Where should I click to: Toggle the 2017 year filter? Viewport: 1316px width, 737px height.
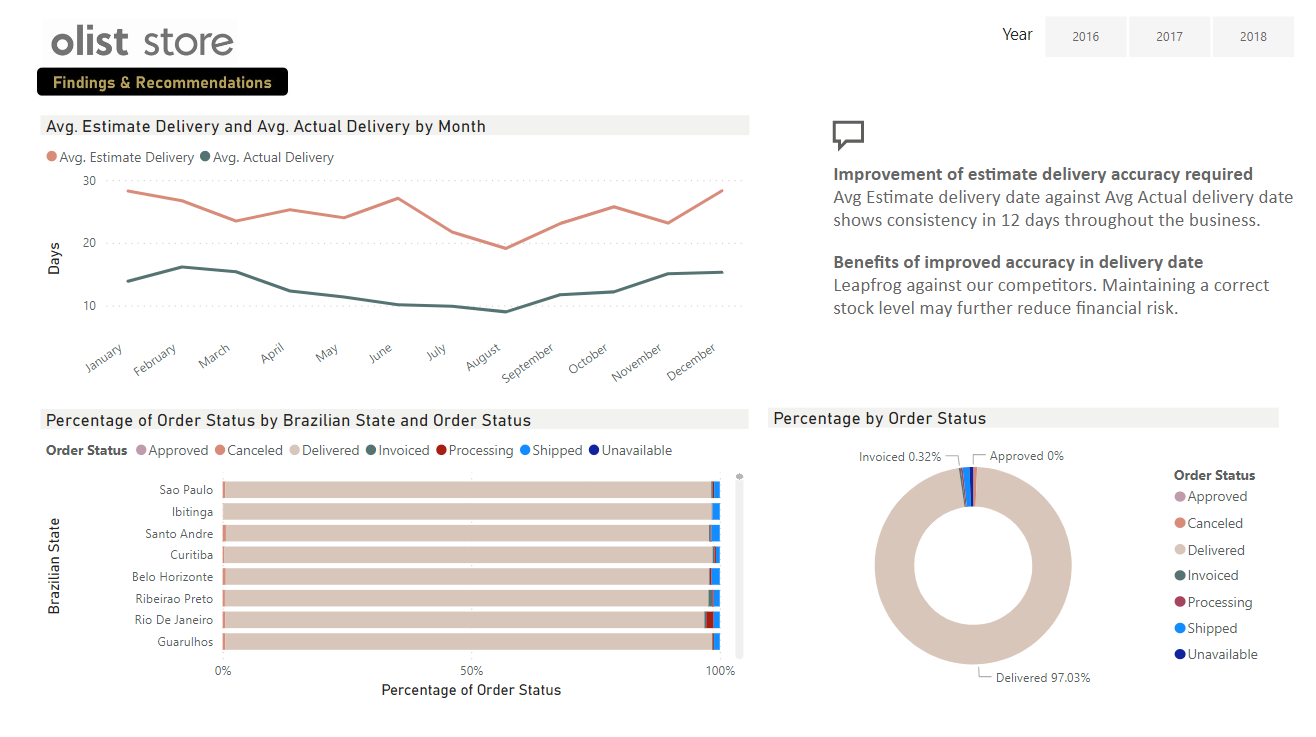[1169, 36]
